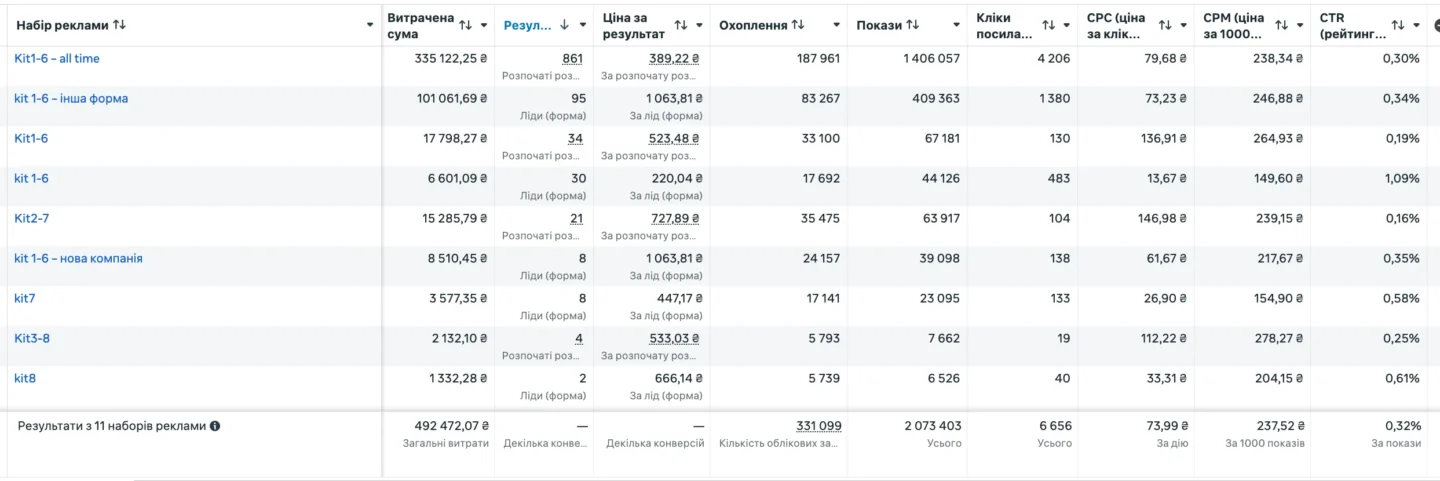Select link clicks value 4 206
Image resolution: width=1440 pixels, height=481 pixels.
(1053, 59)
